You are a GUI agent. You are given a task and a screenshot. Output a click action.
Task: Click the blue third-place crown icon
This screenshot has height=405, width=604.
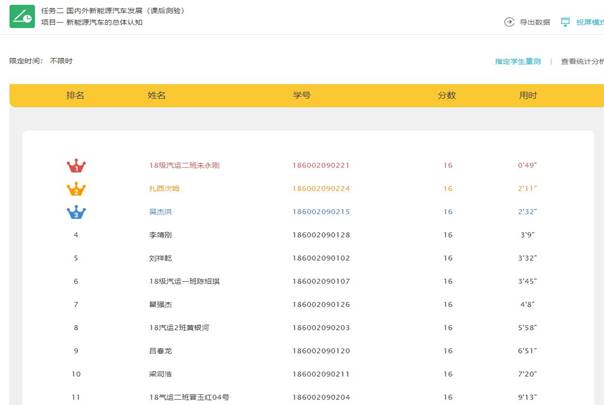pyautogui.click(x=75, y=212)
